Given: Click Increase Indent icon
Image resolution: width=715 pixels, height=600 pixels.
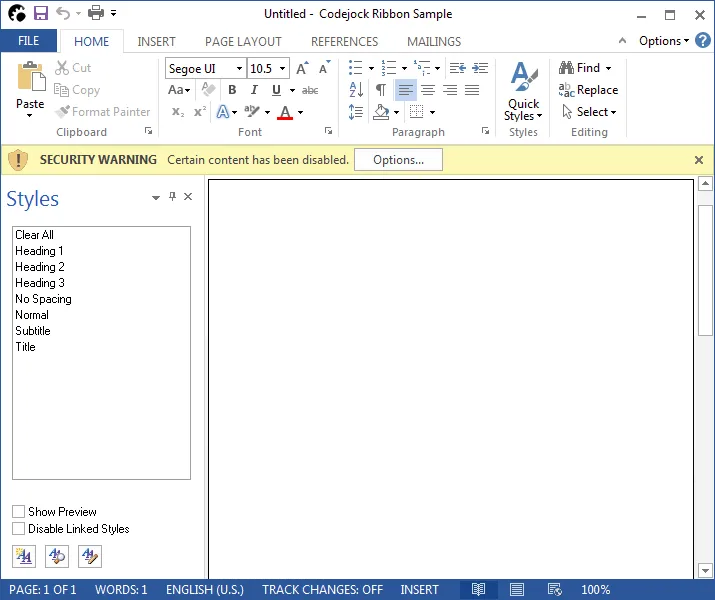Looking at the screenshot, I should click(480, 68).
